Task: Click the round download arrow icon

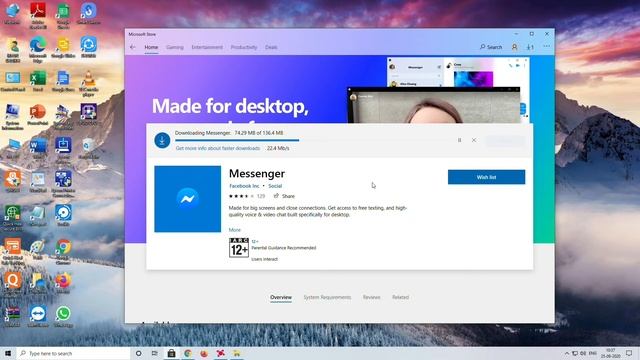Action: coord(162,140)
